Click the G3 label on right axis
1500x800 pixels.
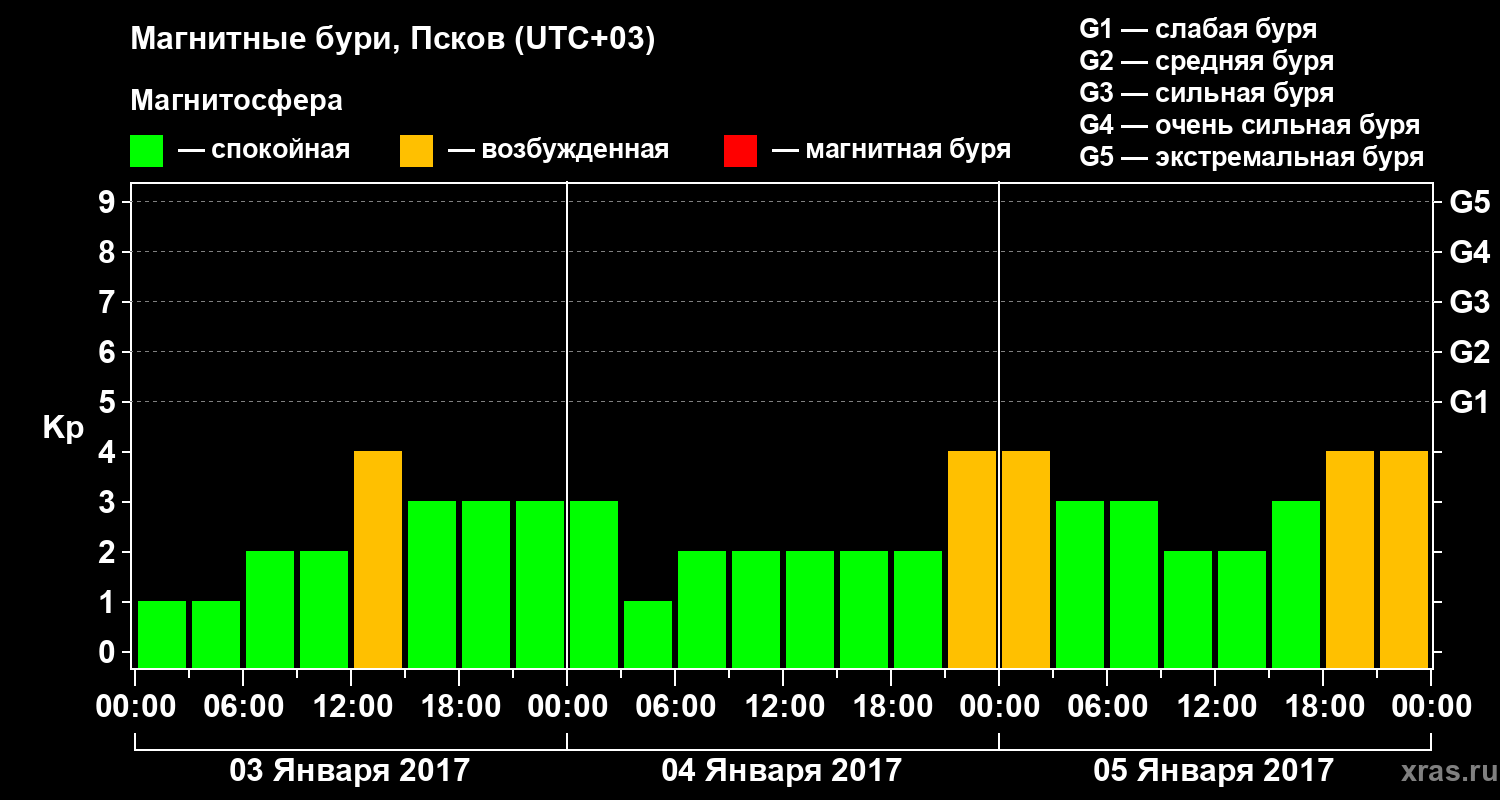pyautogui.click(x=1470, y=302)
